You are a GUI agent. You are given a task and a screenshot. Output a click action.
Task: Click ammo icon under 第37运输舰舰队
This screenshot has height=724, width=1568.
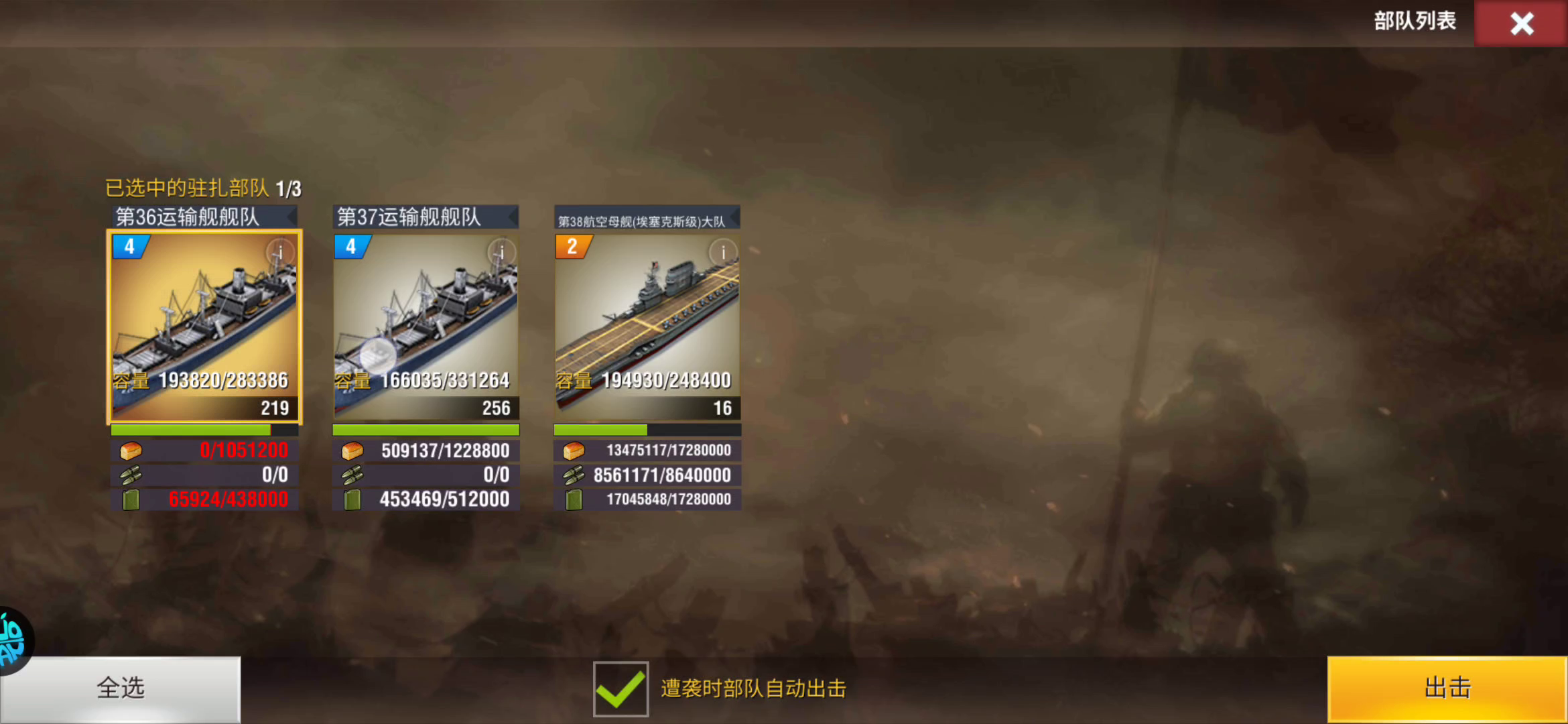tap(352, 475)
